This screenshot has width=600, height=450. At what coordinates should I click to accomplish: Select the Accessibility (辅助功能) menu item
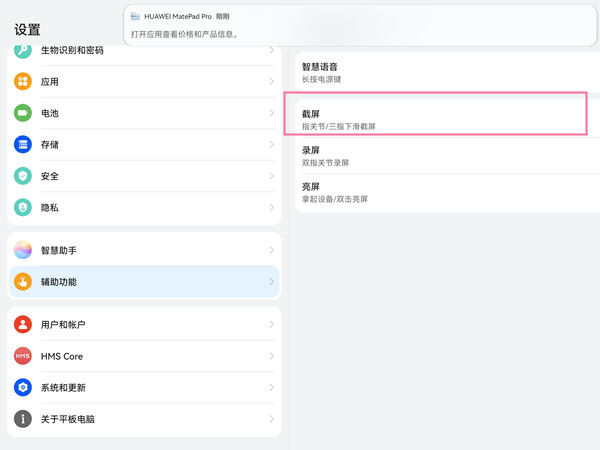click(x=140, y=282)
